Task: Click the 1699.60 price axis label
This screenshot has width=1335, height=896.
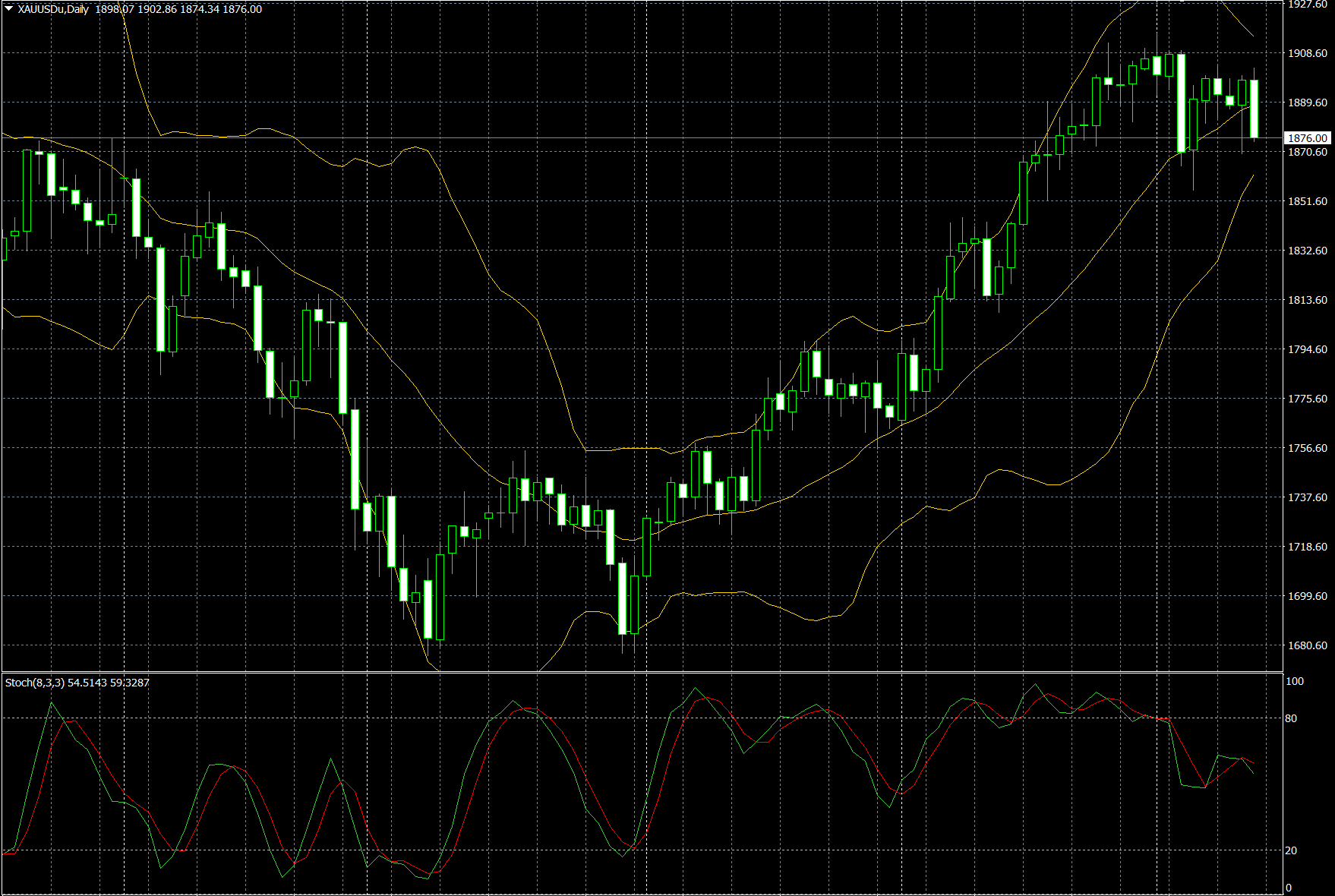Action: click(x=1308, y=596)
